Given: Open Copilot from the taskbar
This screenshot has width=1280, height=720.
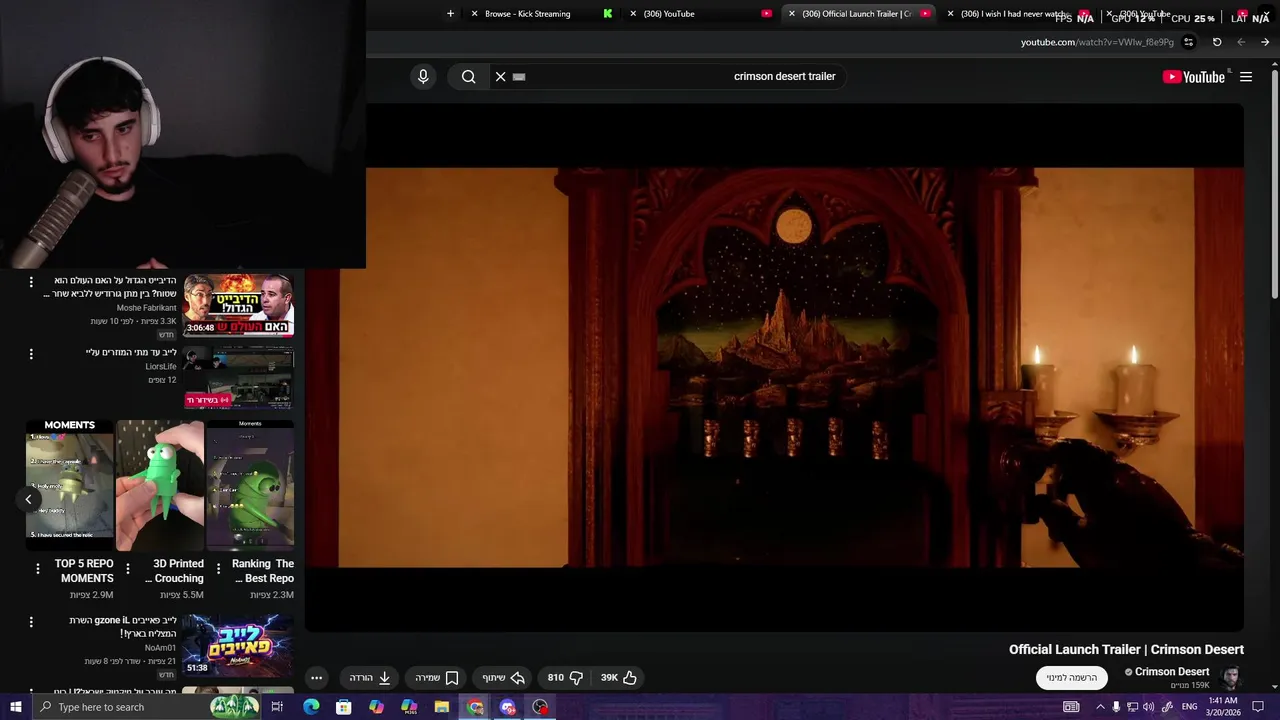Looking at the screenshot, I should 376,707.
